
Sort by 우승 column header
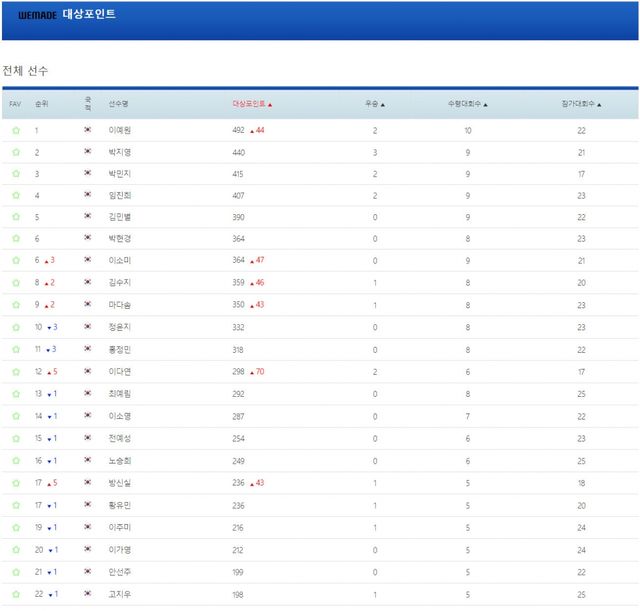(374, 104)
